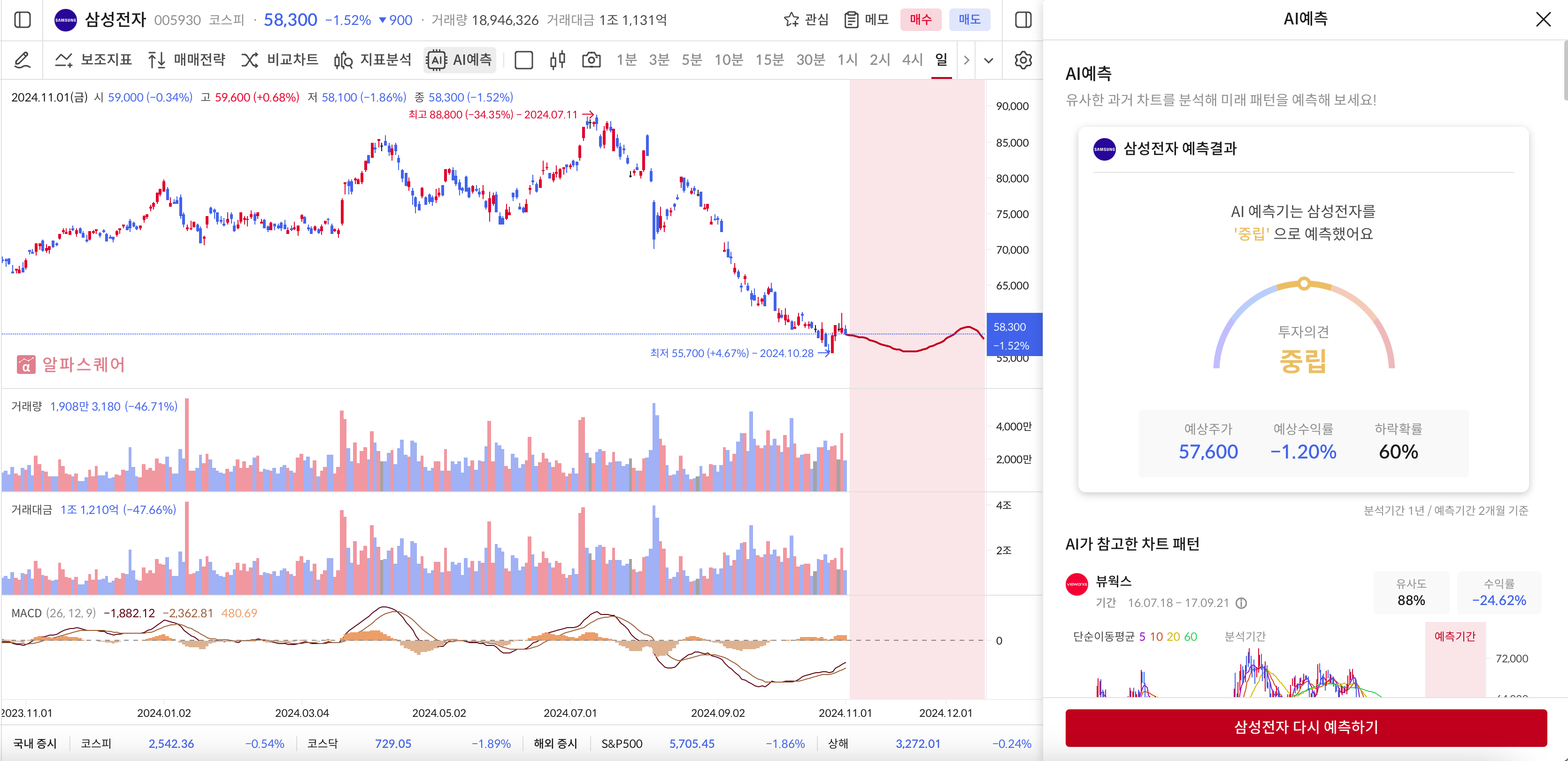
Task: Click 거래대금 trading value label
Action: tap(31, 509)
